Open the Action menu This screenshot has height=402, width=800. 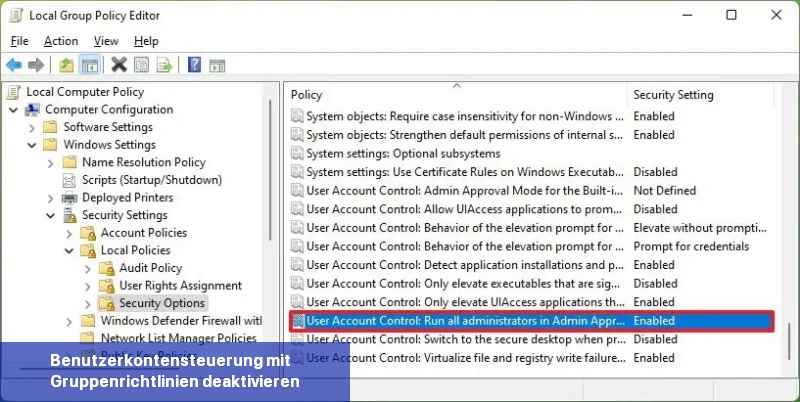(x=61, y=41)
